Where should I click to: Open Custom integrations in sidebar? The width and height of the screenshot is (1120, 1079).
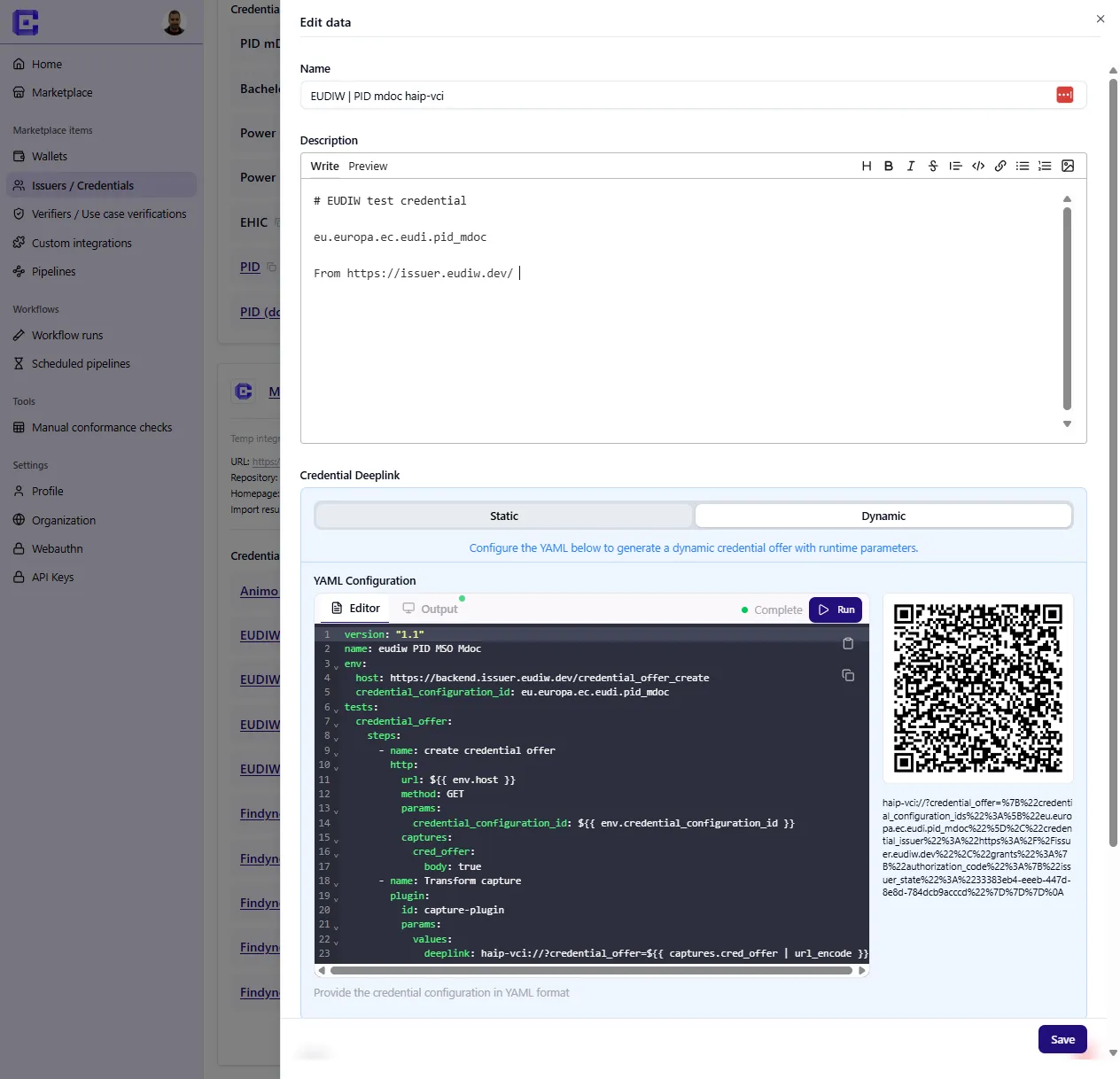click(82, 243)
